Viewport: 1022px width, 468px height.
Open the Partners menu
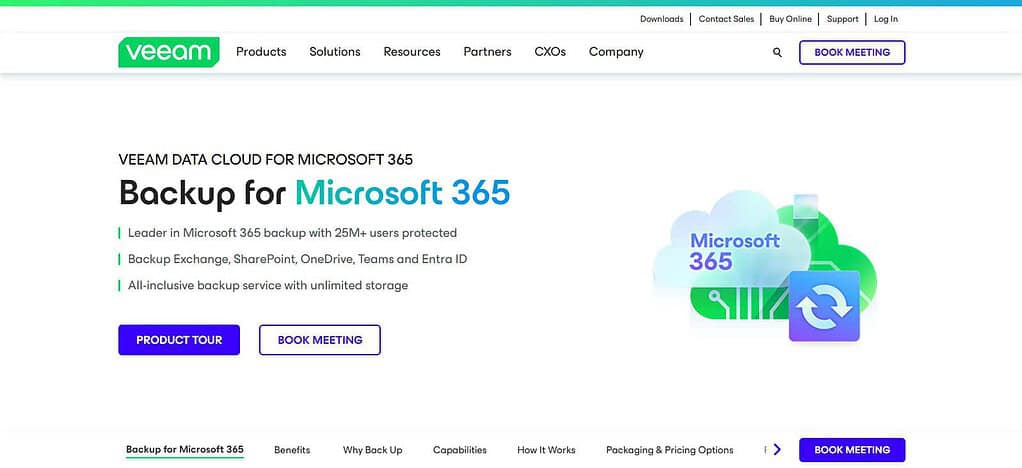click(488, 52)
